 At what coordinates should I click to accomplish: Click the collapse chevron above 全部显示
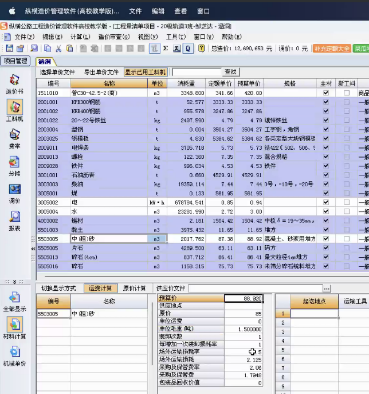pos(14,282)
